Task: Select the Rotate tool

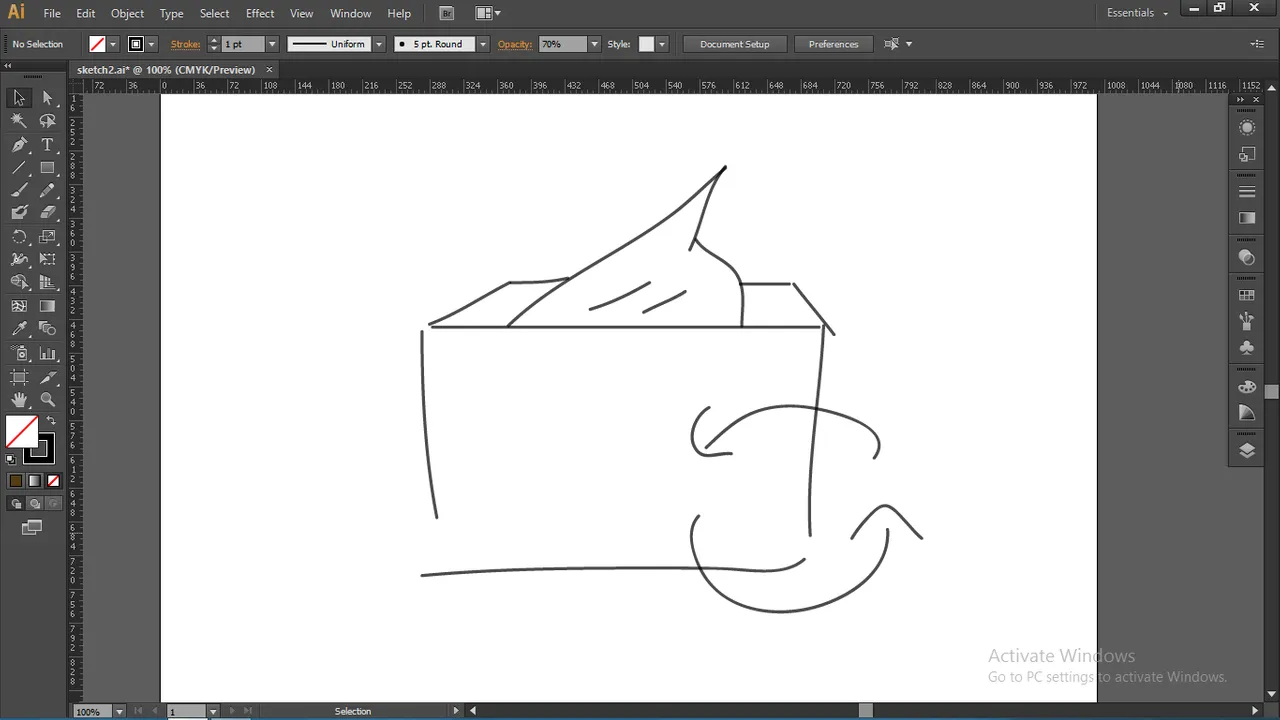Action: [19, 237]
